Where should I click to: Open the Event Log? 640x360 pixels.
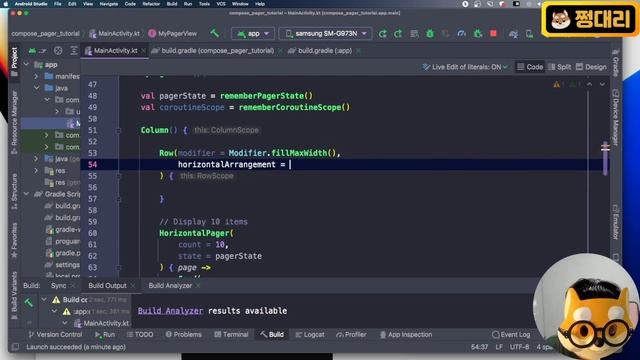pyautogui.click(x=511, y=334)
